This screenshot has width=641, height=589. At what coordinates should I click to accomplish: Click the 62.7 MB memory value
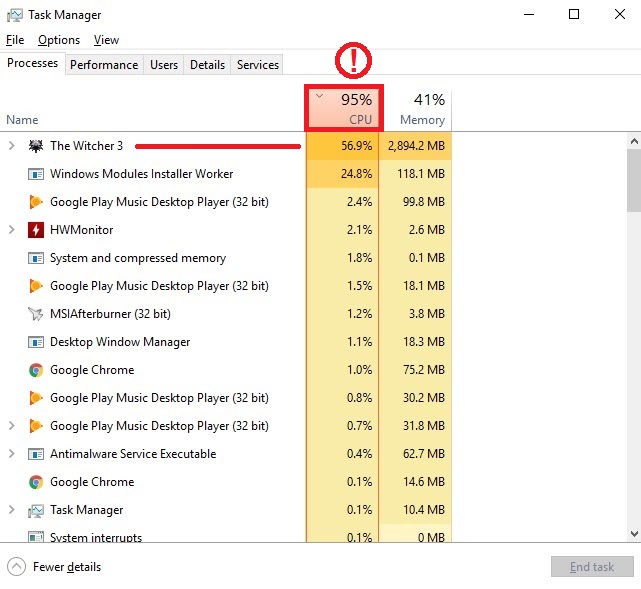pos(424,454)
